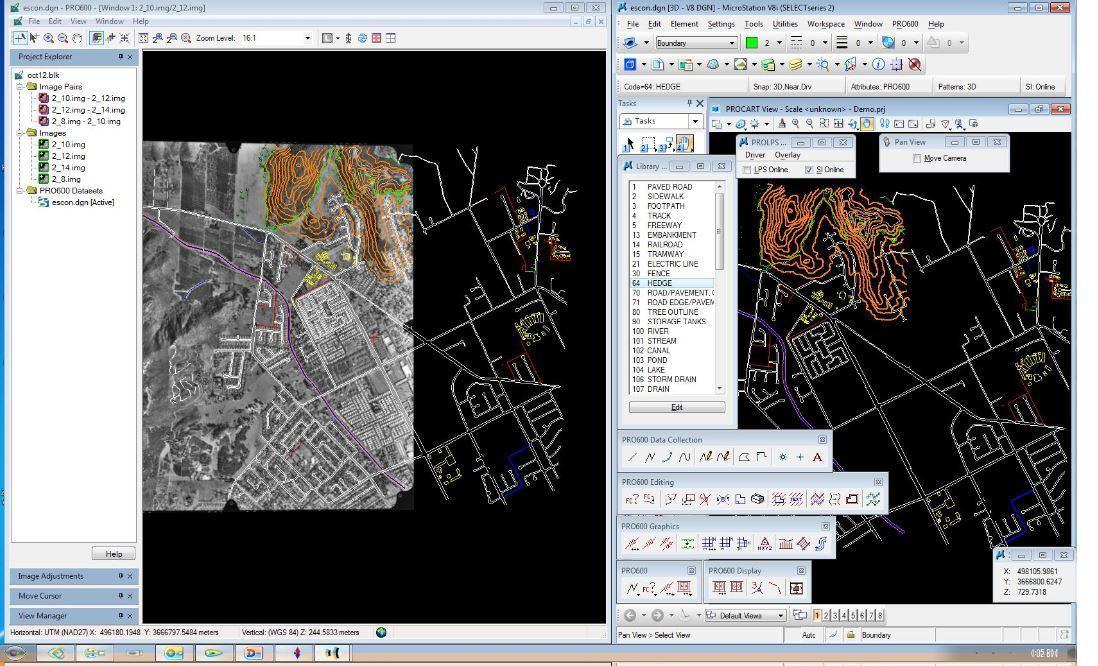Click the Edit button in Library panel
The width and height of the screenshot is (1098, 666).
677,407
